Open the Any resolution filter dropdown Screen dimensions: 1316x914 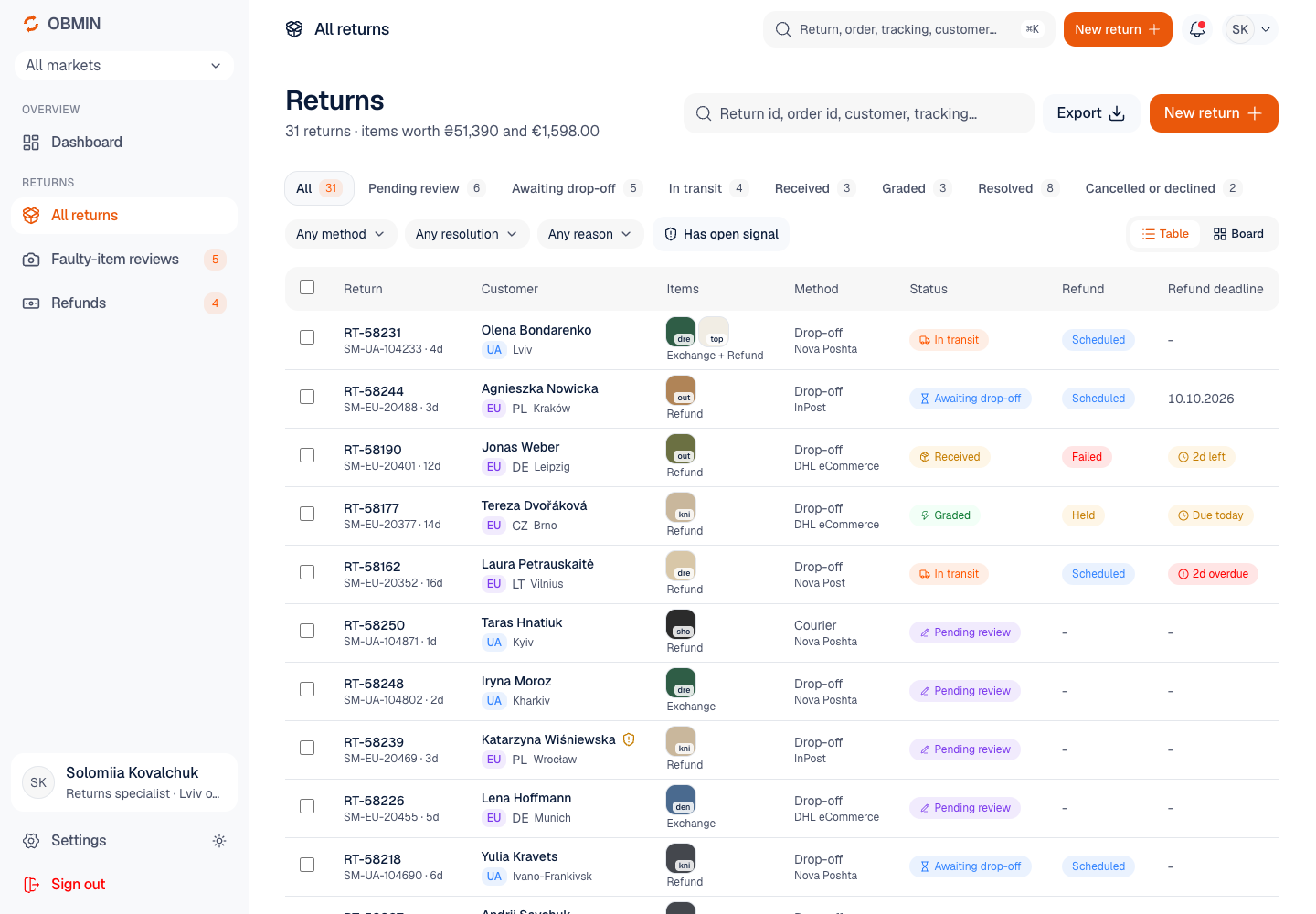tap(467, 234)
